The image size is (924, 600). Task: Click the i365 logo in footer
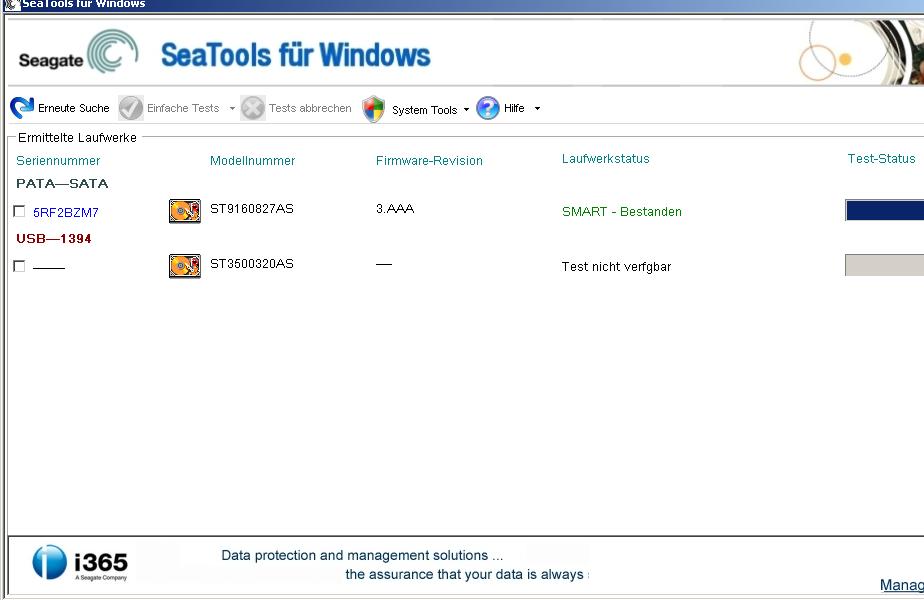(80, 563)
